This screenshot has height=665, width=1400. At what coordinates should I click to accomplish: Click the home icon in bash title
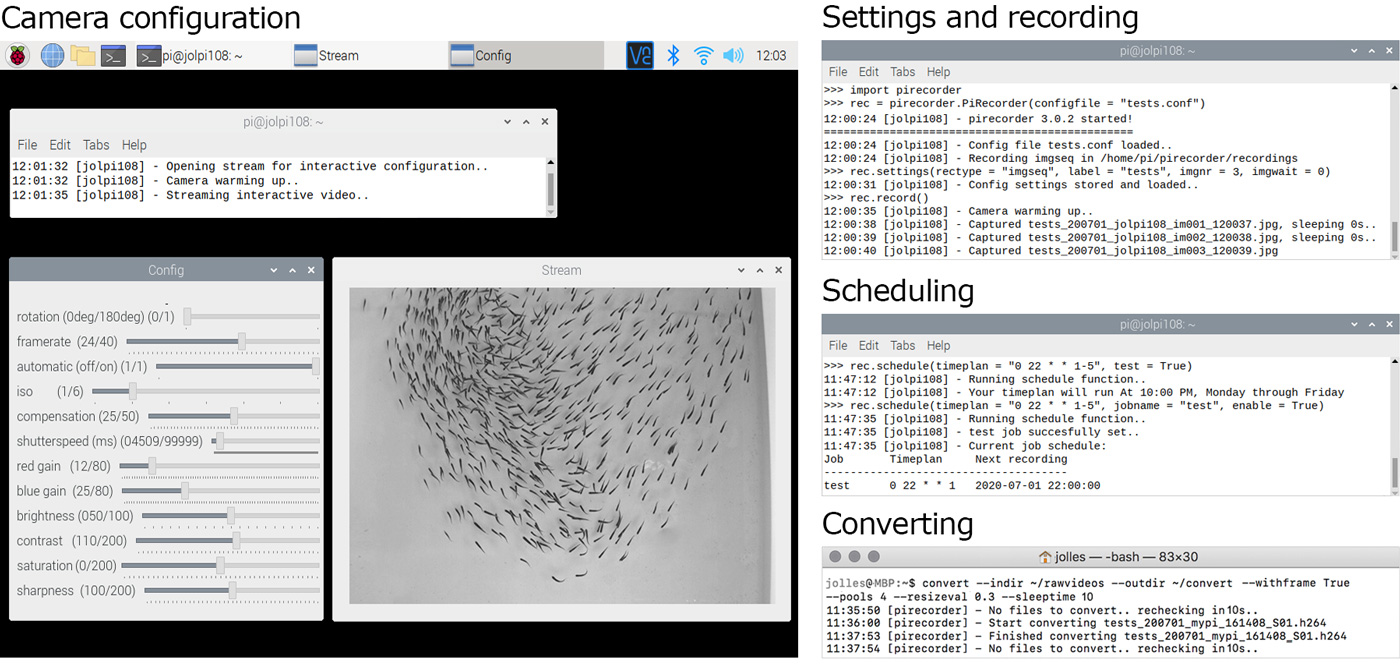pyautogui.click(x=1046, y=557)
